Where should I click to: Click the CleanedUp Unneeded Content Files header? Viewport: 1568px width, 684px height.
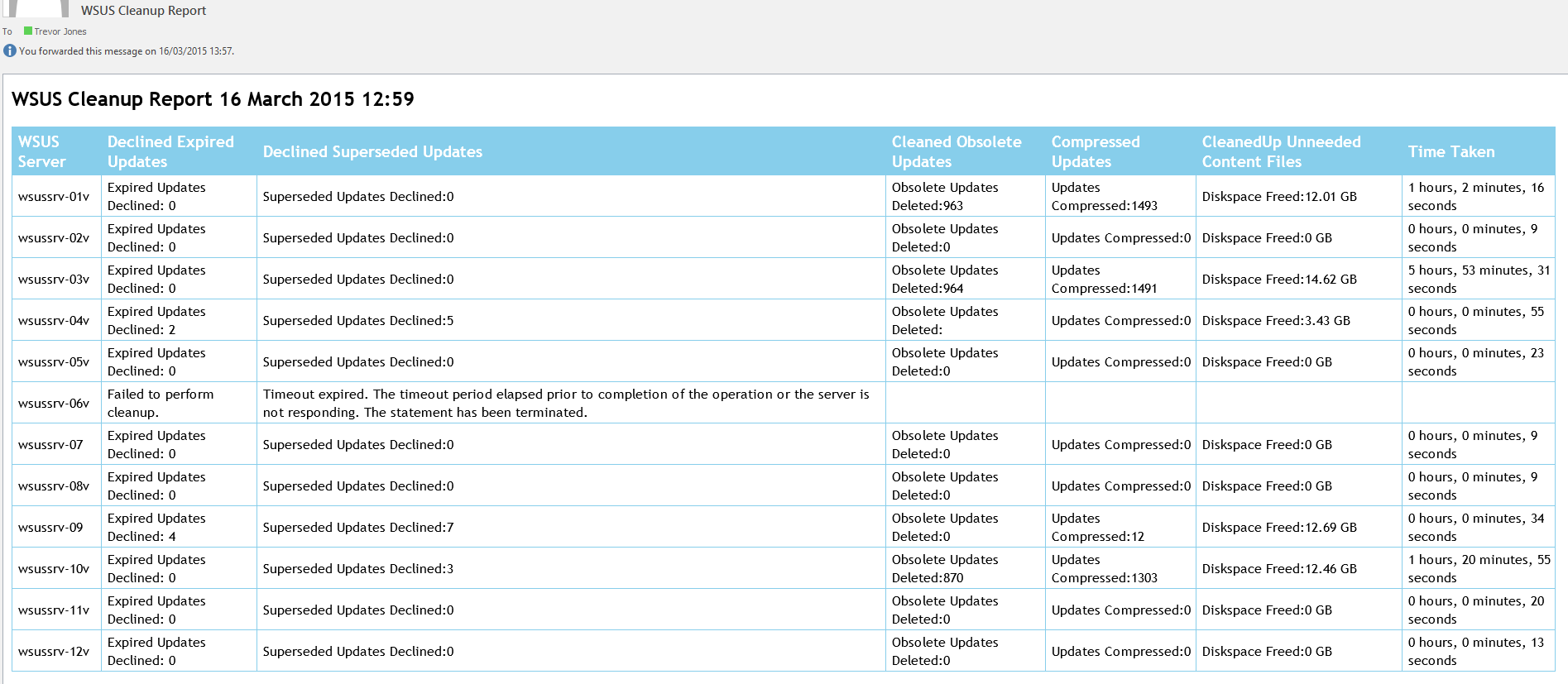pos(1281,151)
